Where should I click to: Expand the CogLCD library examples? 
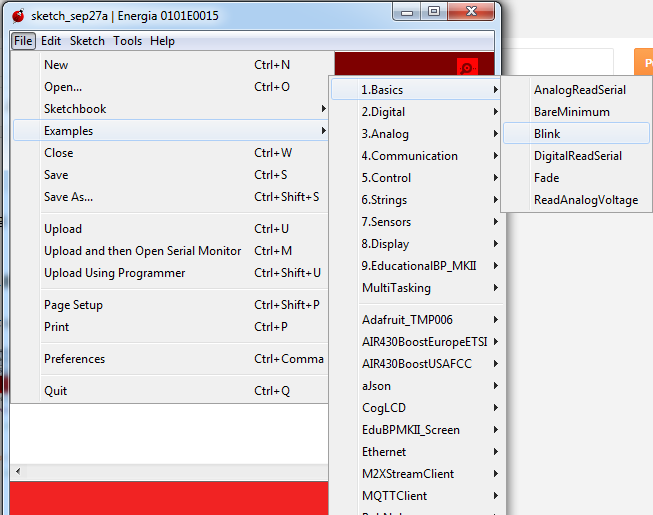[x=416, y=408]
